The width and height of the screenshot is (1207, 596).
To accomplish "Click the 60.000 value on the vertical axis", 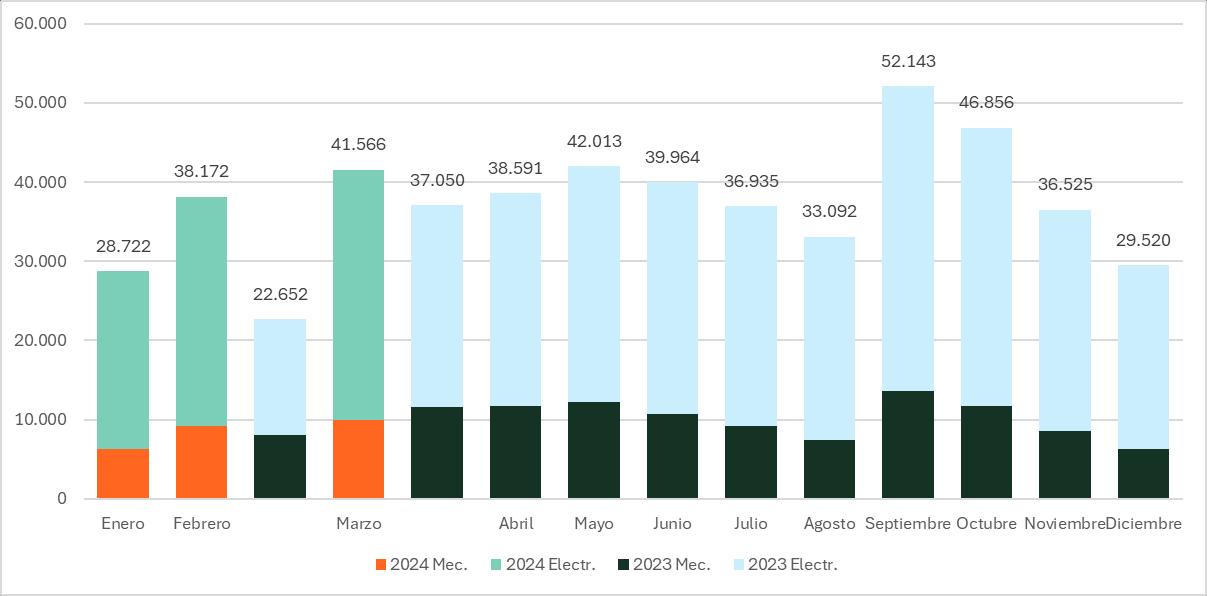I will (41, 24).
